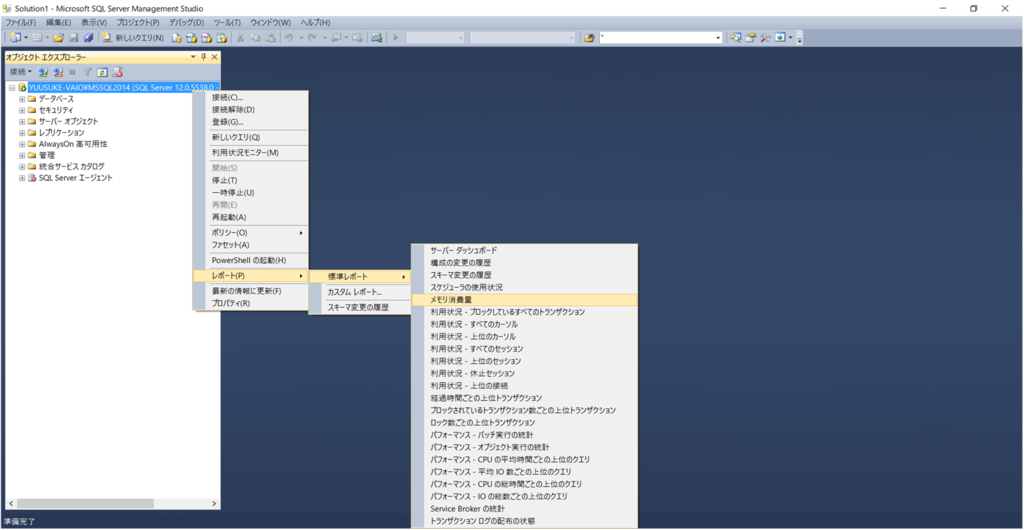Viewport: 1024px width, 530px height.
Task: Click the Cut scissors icon
Action: pos(240,38)
